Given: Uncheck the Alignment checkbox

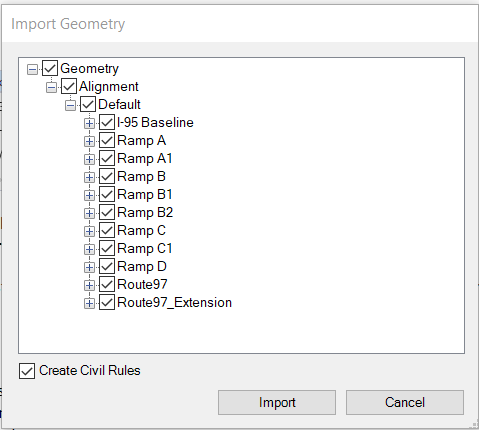Looking at the screenshot, I should pyautogui.click(x=69, y=86).
